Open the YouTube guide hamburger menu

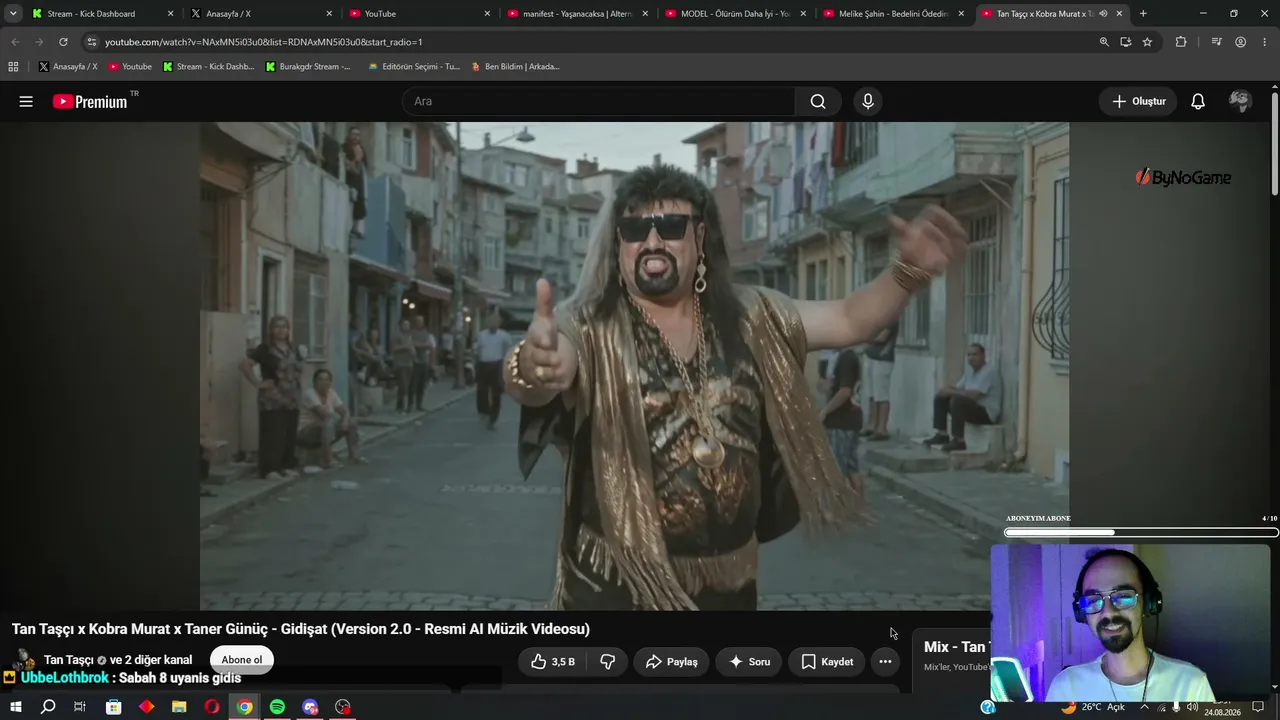pos(26,101)
